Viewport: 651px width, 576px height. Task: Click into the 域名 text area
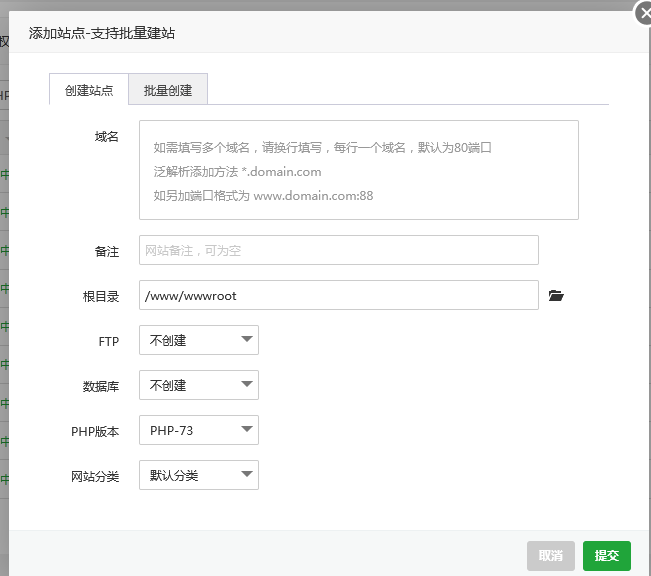tap(358, 170)
